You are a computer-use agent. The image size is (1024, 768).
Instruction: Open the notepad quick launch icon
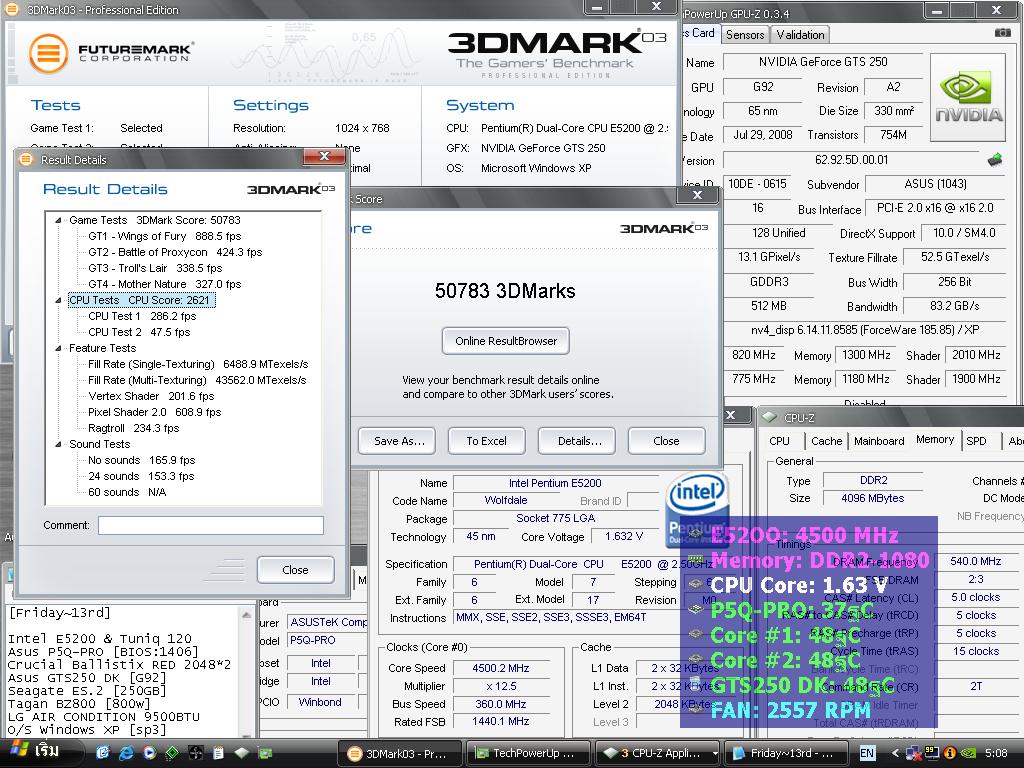click(x=218, y=753)
